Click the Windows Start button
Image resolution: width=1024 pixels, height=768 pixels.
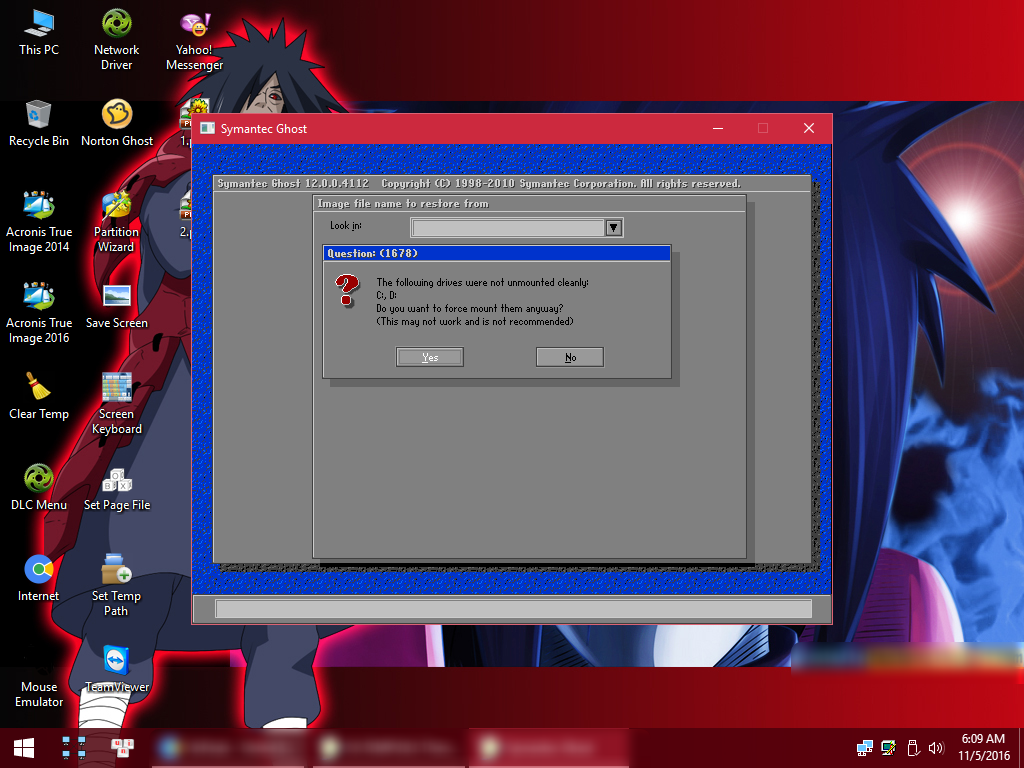point(24,748)
